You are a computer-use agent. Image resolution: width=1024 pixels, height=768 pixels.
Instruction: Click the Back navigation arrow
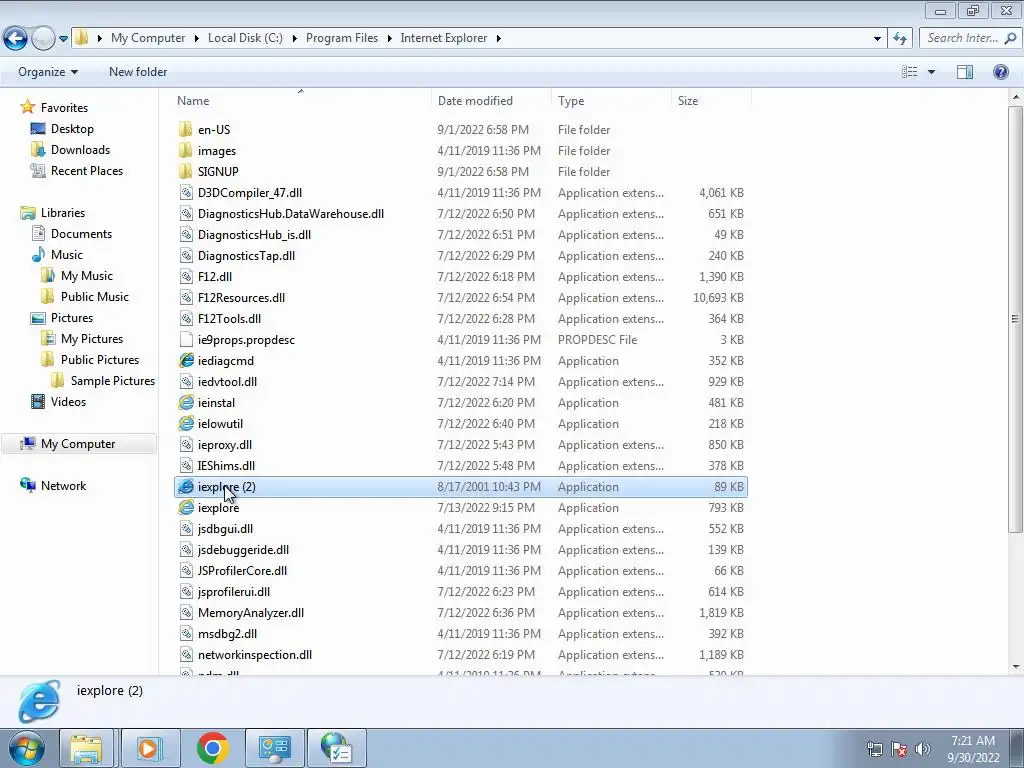pyautogui.click(x=16, y=38)
